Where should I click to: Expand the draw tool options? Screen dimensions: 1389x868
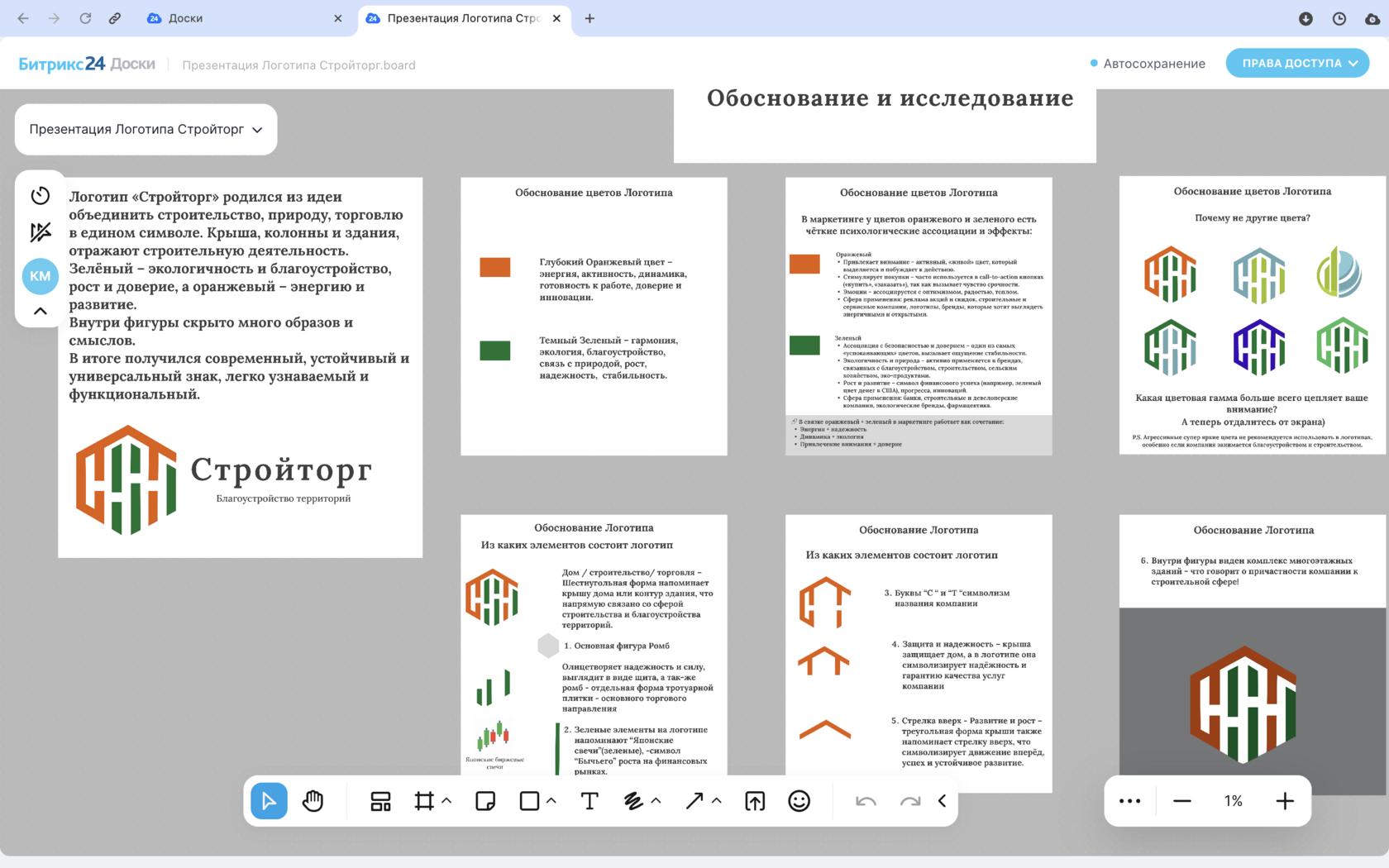pyautogui.click(x=656, y=800)
